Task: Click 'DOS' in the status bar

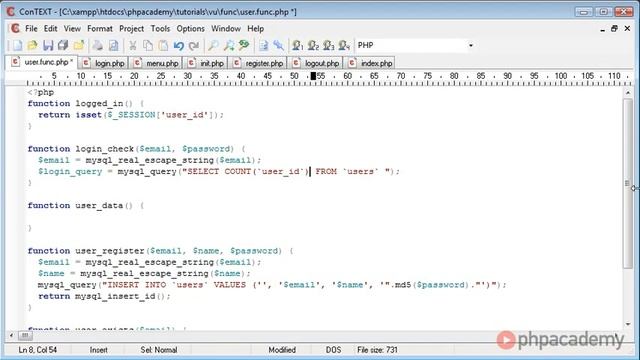Action: click(x=333, y=350)
